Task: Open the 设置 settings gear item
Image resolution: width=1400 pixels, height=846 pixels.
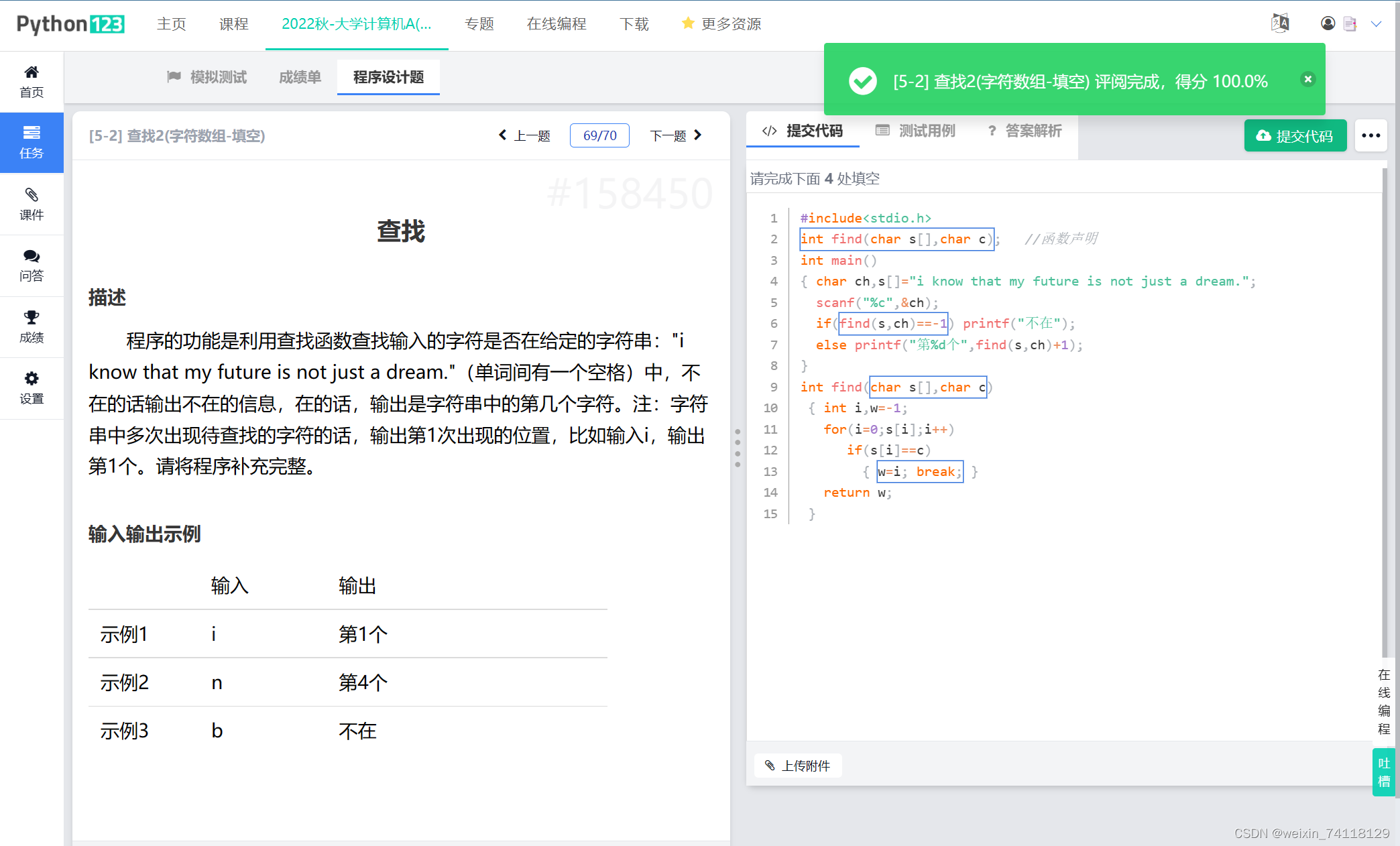Action: pyautogui.click(x=32, y=388)
